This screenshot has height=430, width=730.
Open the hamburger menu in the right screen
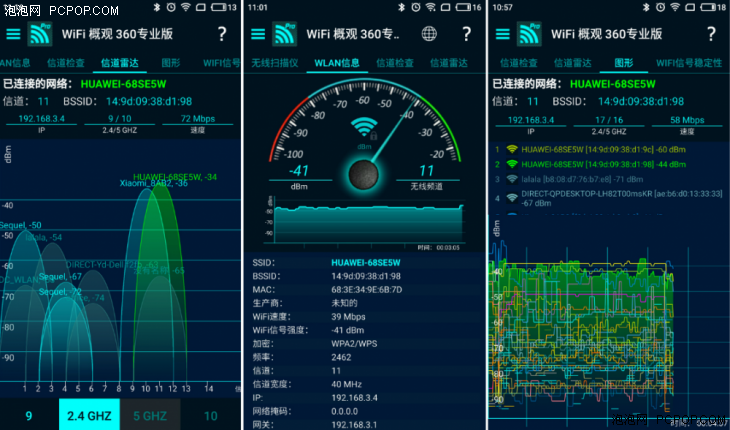pyautogui.click(x=502, y=34)
